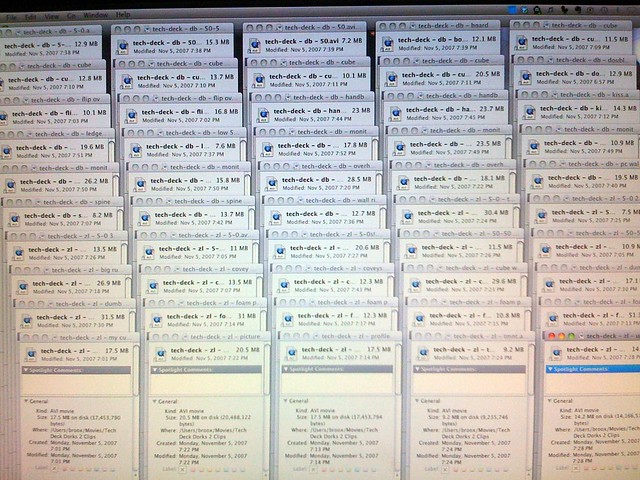Collapse General section in the 'zl - my cu' window
The width and height of the screenshot is (640, 480).
(x=26, y=401)
